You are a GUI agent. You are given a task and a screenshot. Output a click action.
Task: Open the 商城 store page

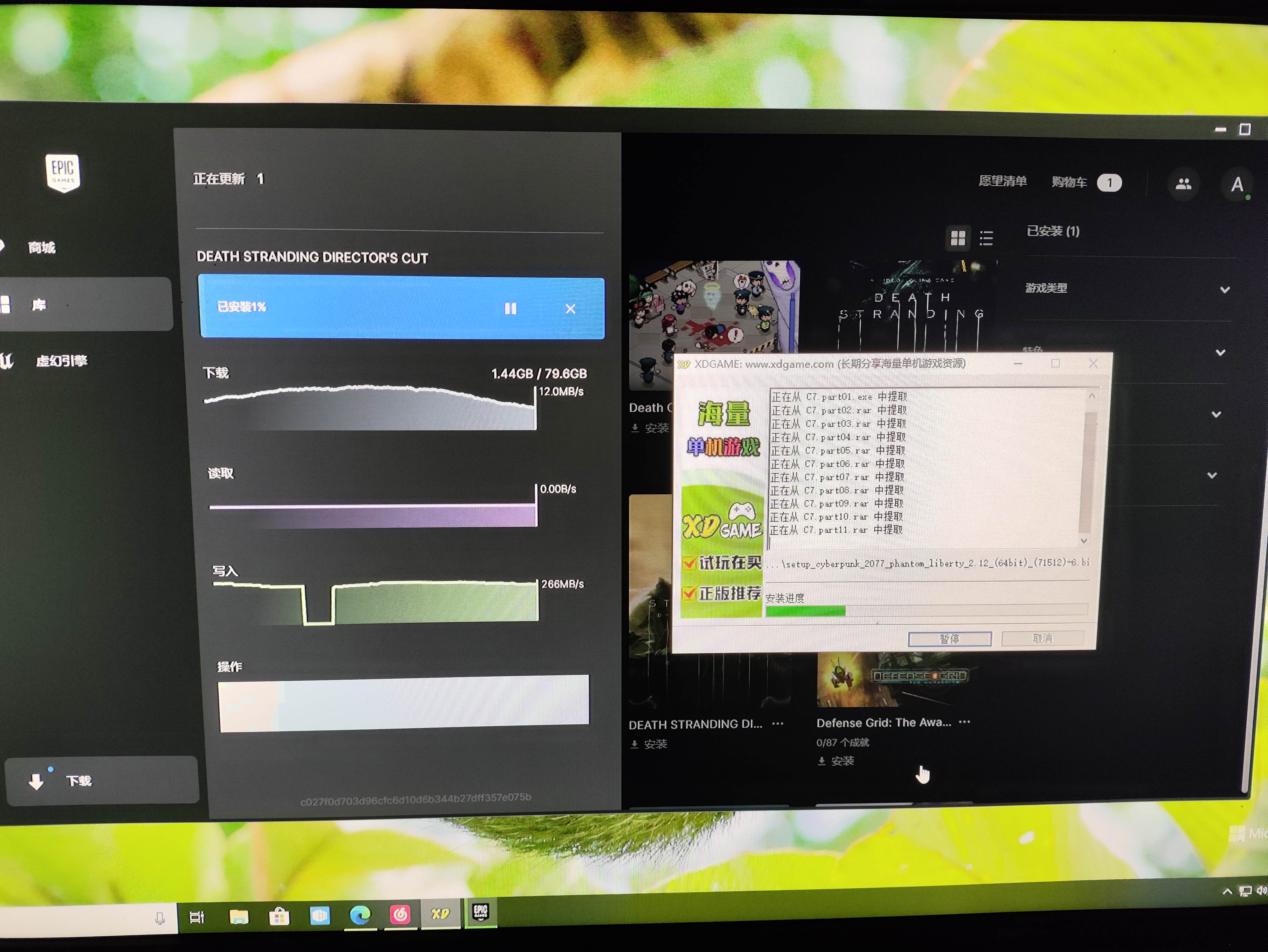pyautogui.click(x=42, y=248)
